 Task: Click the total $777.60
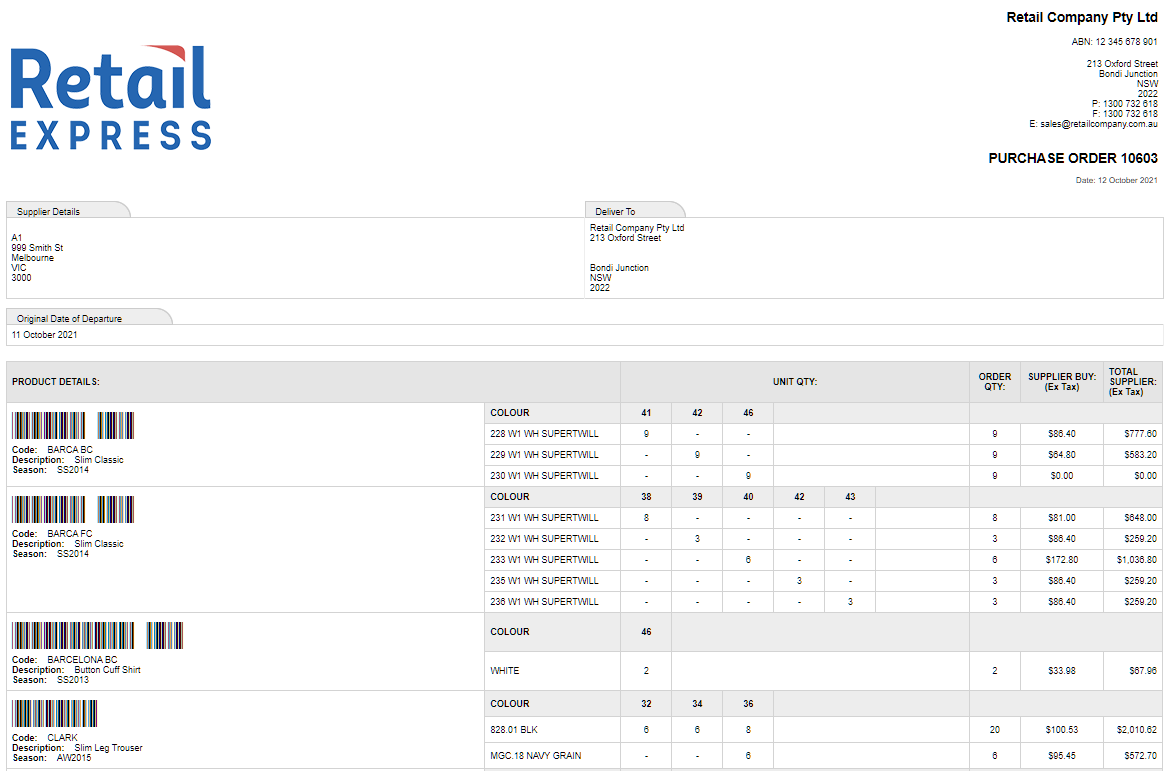(1140, 434)
